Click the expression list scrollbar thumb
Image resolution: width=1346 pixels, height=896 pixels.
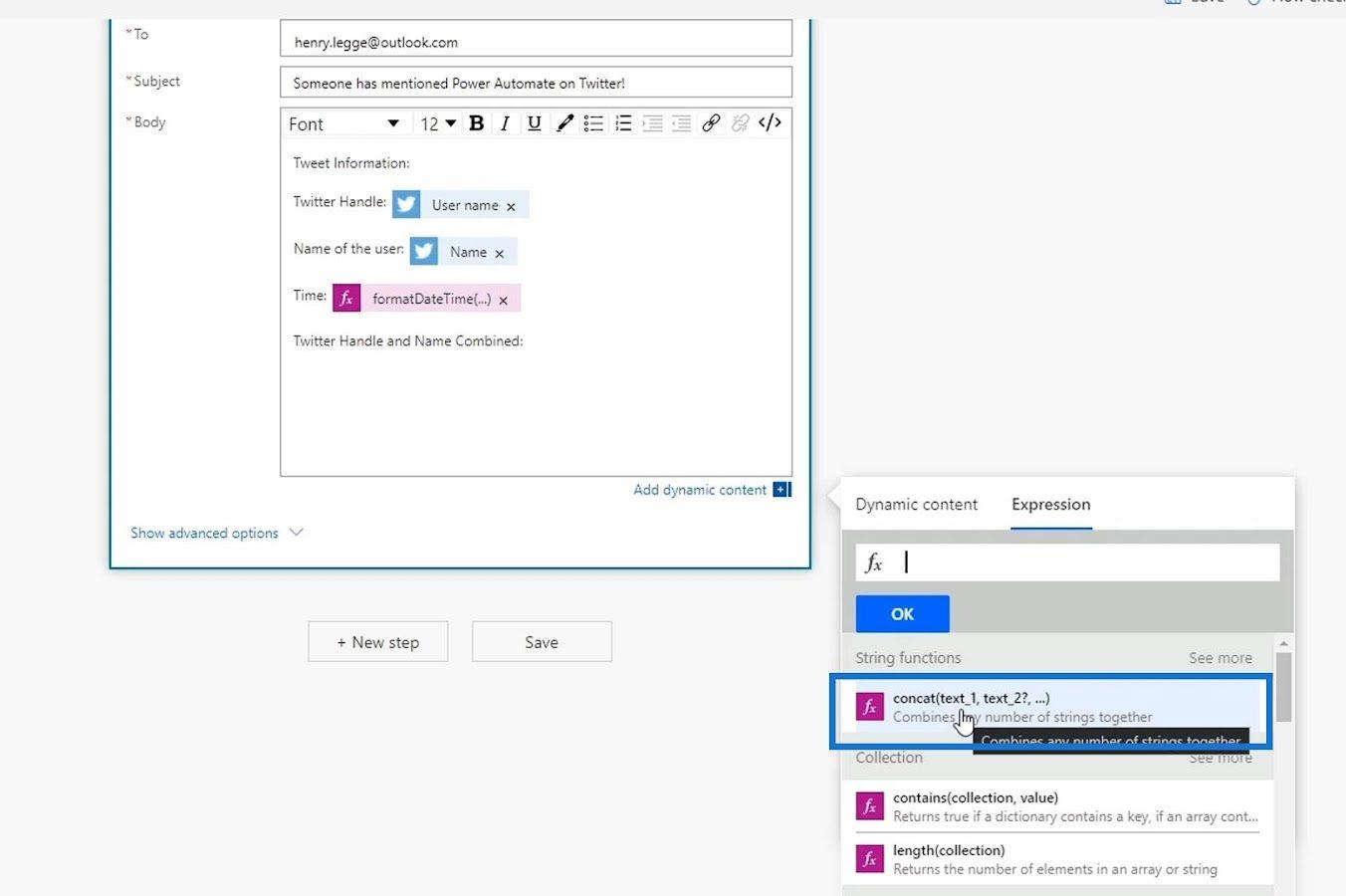pyautogui.click(x=1283, y=687)
